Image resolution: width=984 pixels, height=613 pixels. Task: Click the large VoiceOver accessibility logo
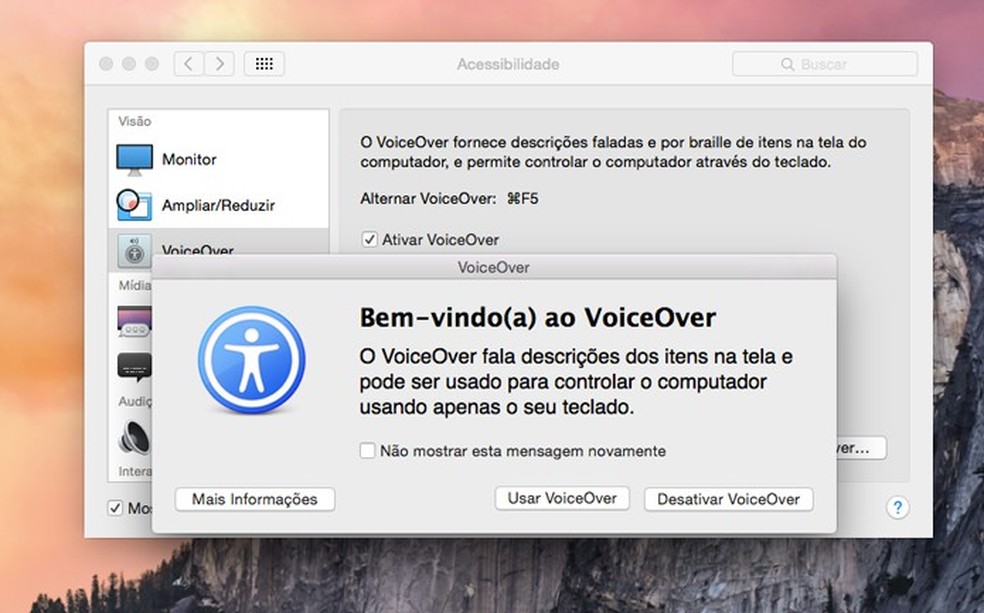point(252,360)
